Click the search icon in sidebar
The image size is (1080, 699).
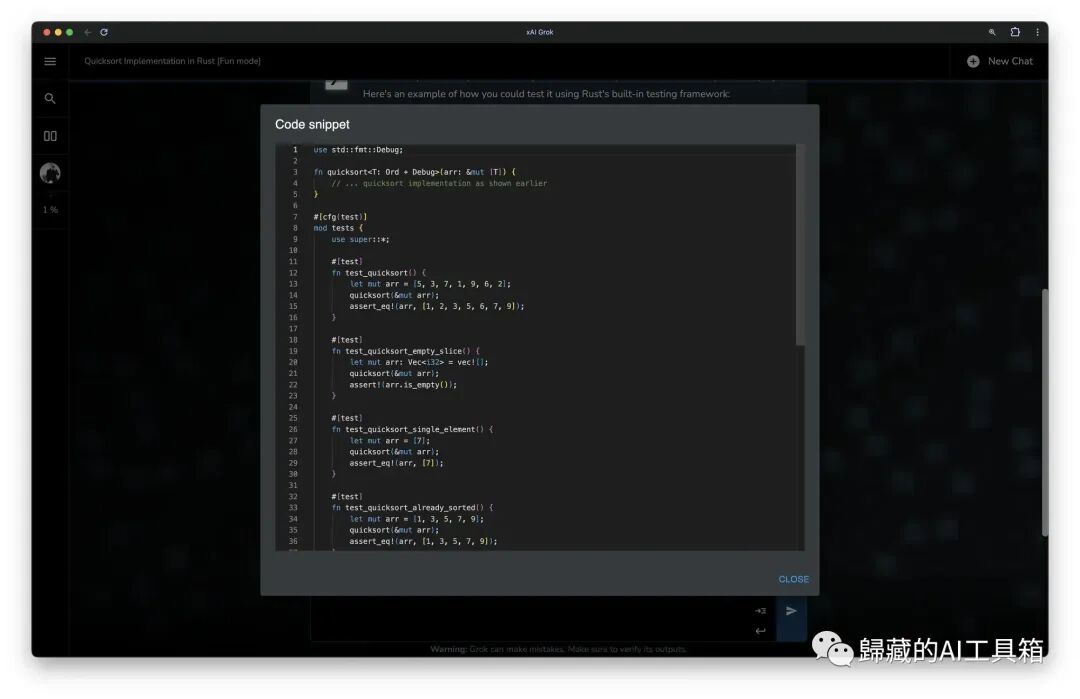50,98
